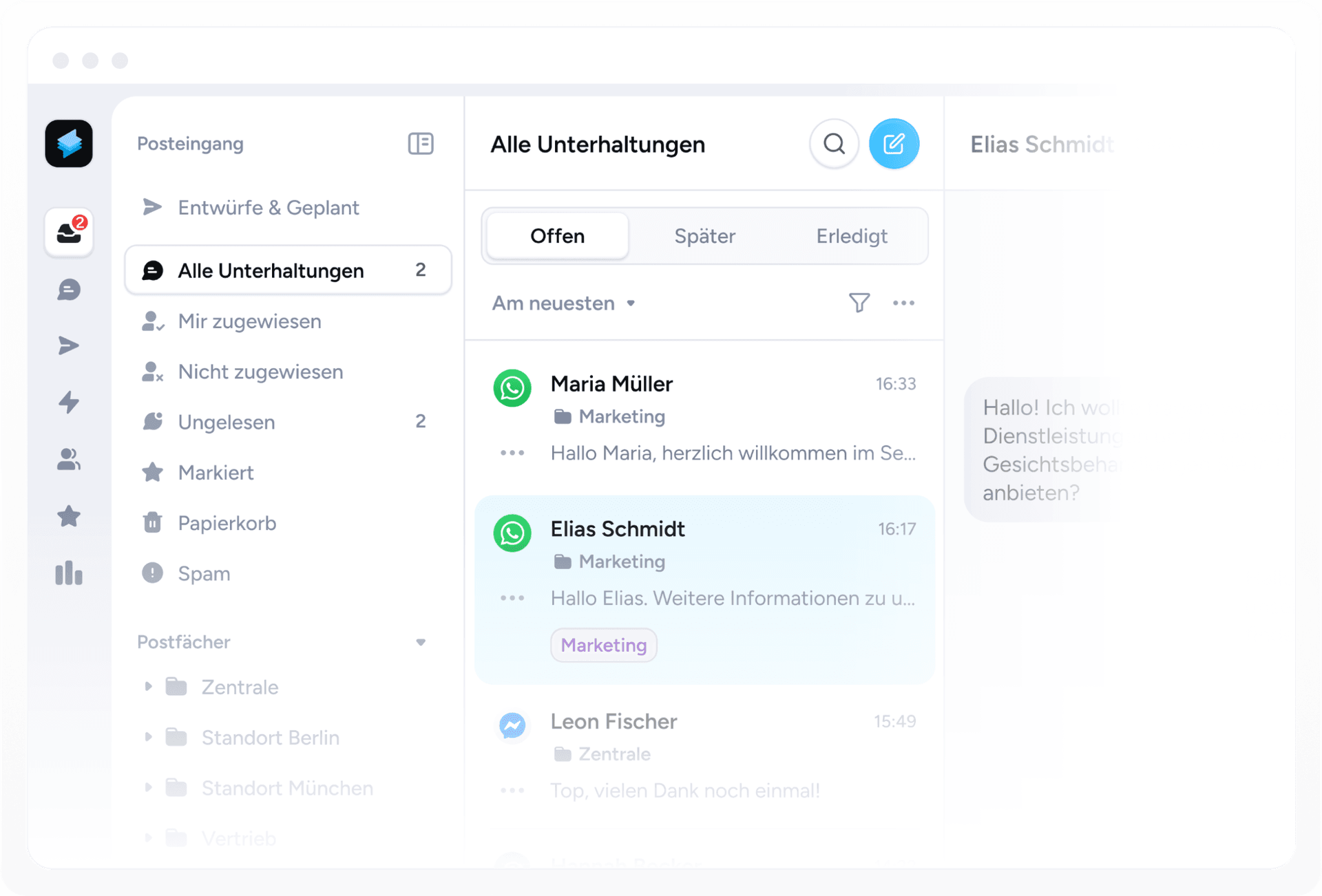Compose a new conversation via the blue pencil button
The width and height of the screenshot is (1322, 896).
(x=894, y=144)
